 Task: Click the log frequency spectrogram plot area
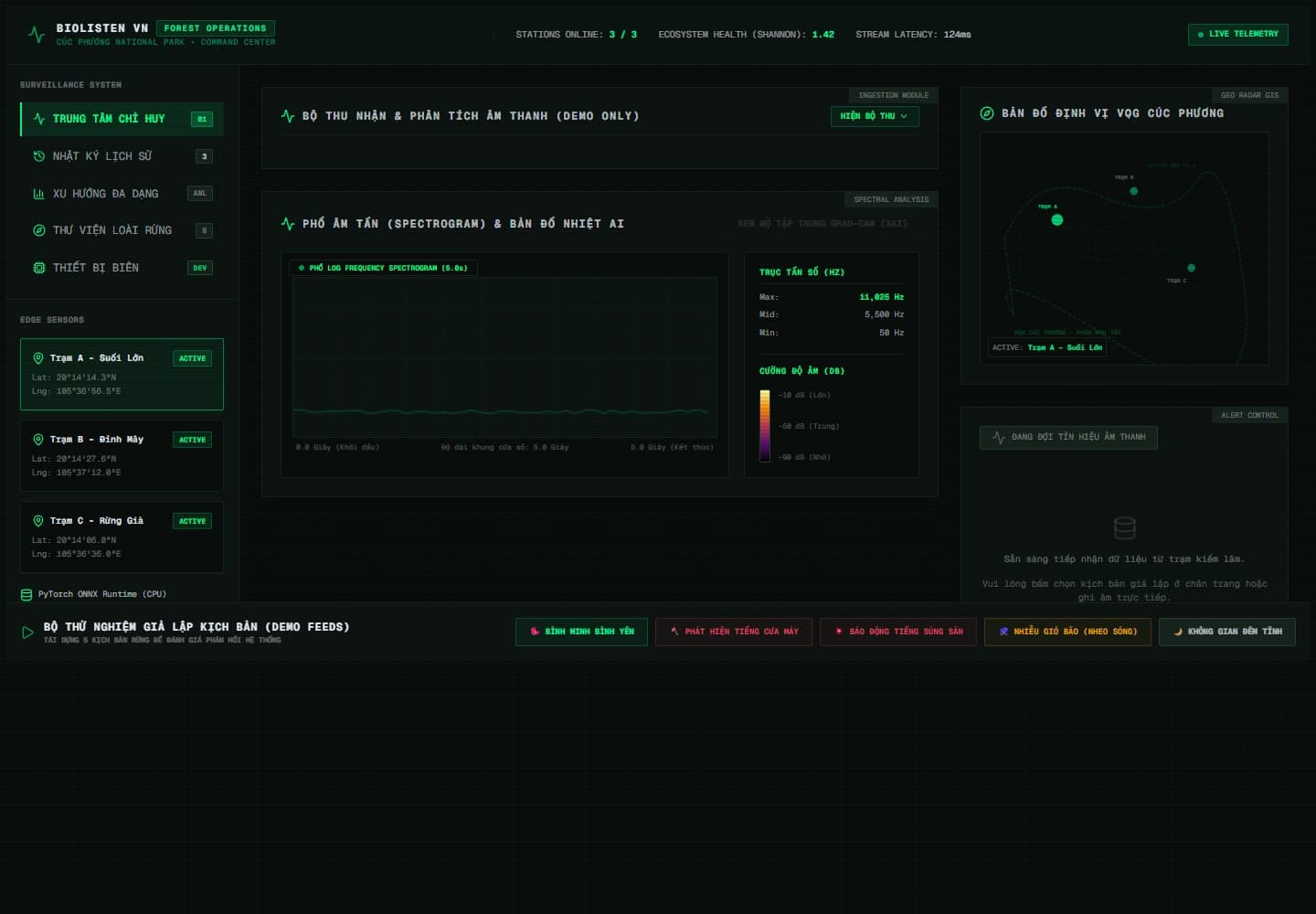(504, 357)
